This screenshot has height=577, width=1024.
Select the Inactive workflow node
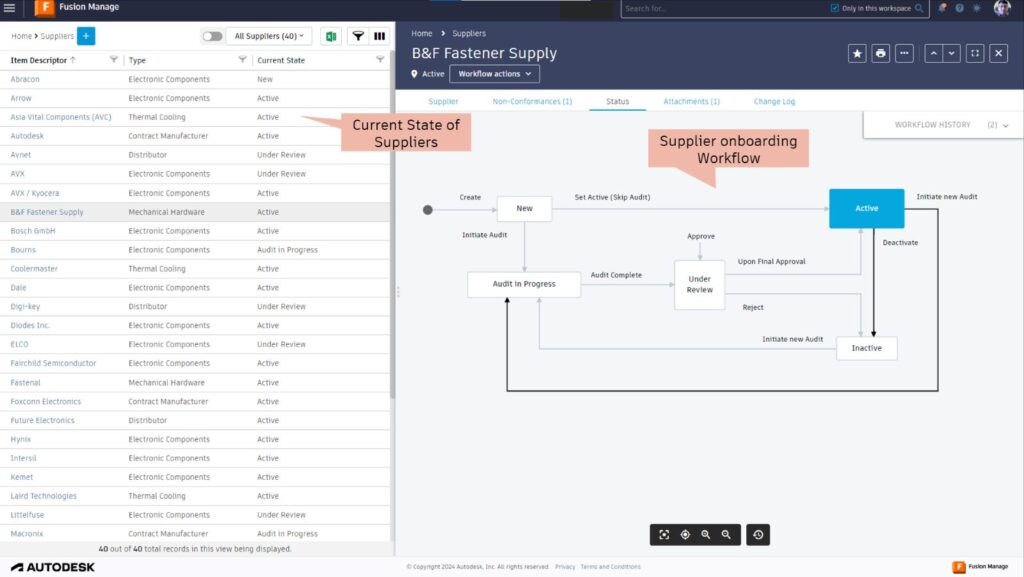(867, 348)
